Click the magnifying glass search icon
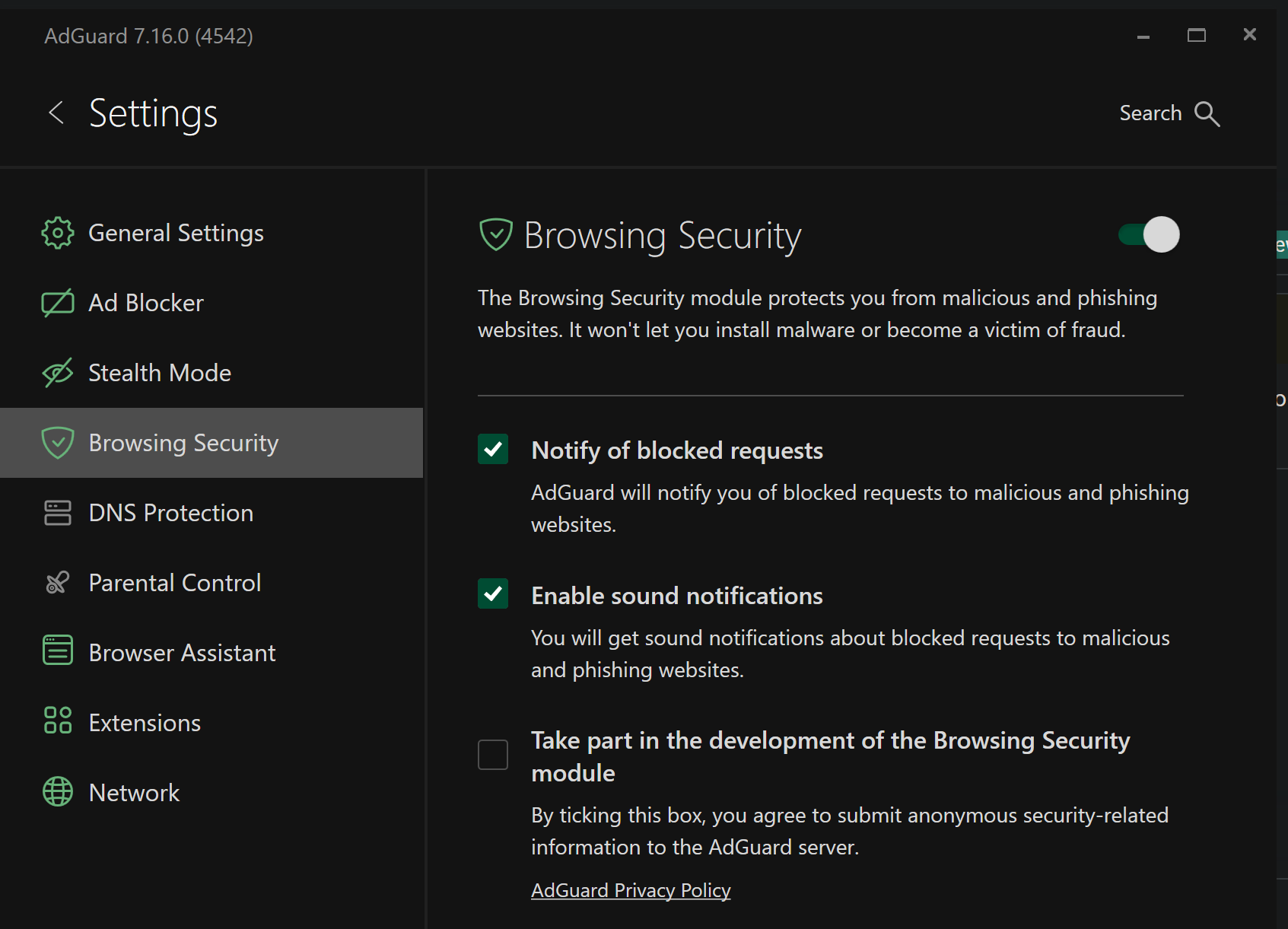The width and height of the screenshot is (1288, 929). point(1207,114)
